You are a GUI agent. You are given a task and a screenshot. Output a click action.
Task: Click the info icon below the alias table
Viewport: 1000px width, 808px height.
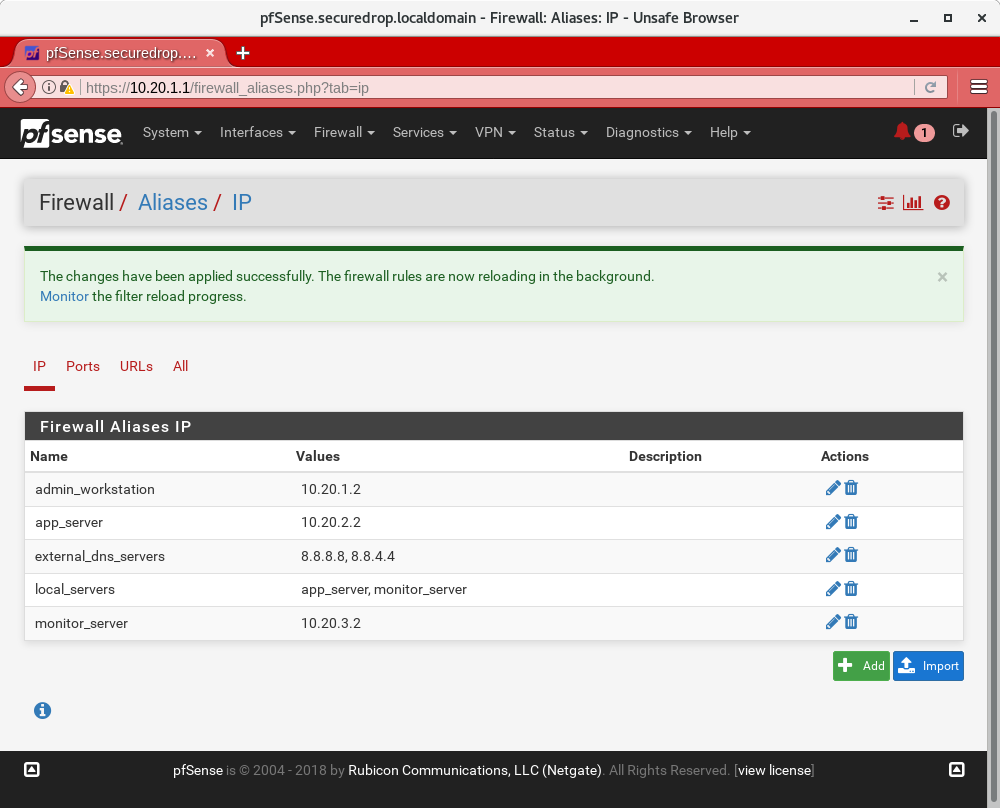tap(42, 710)
